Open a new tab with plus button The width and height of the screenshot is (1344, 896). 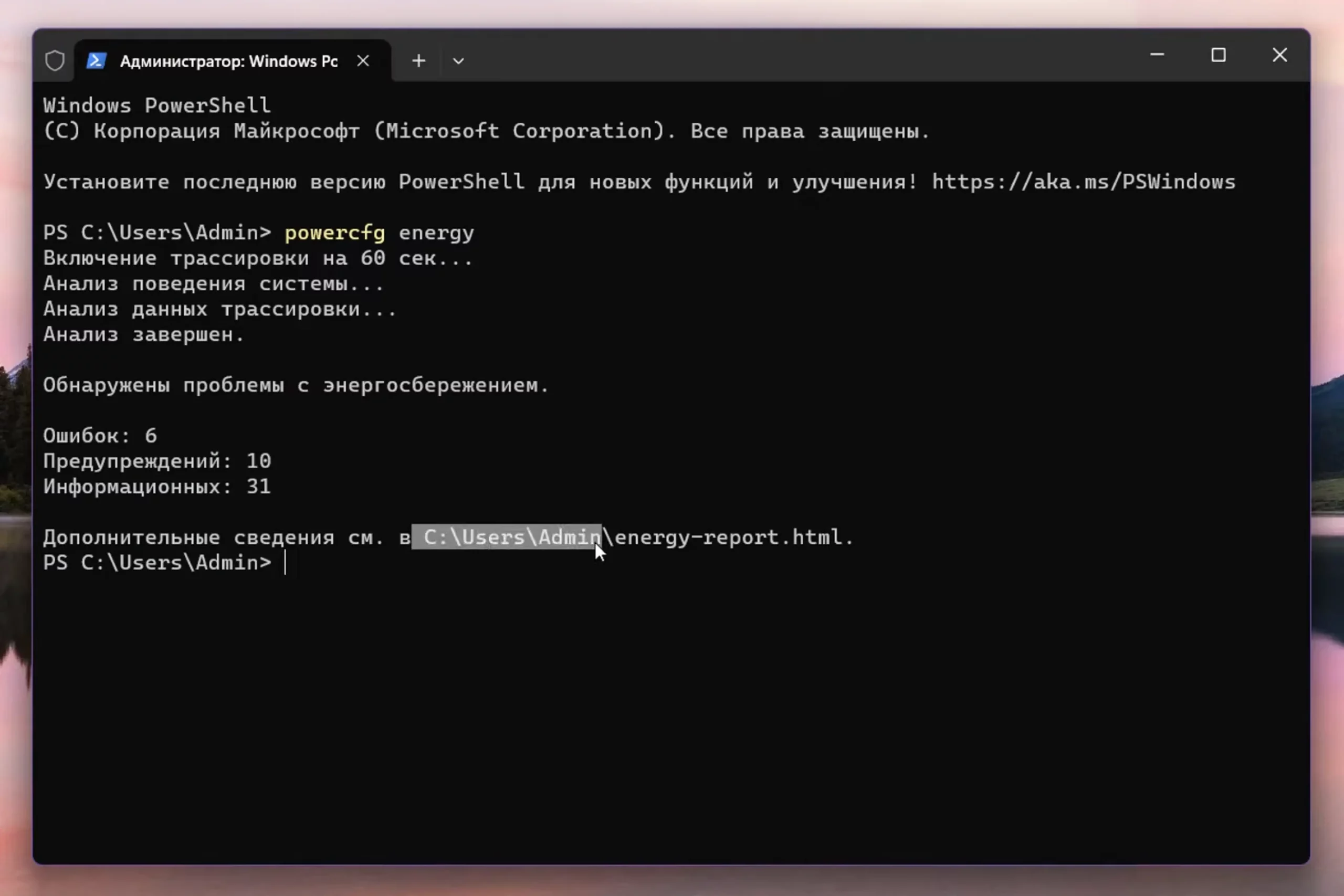[x=418, y=60]
